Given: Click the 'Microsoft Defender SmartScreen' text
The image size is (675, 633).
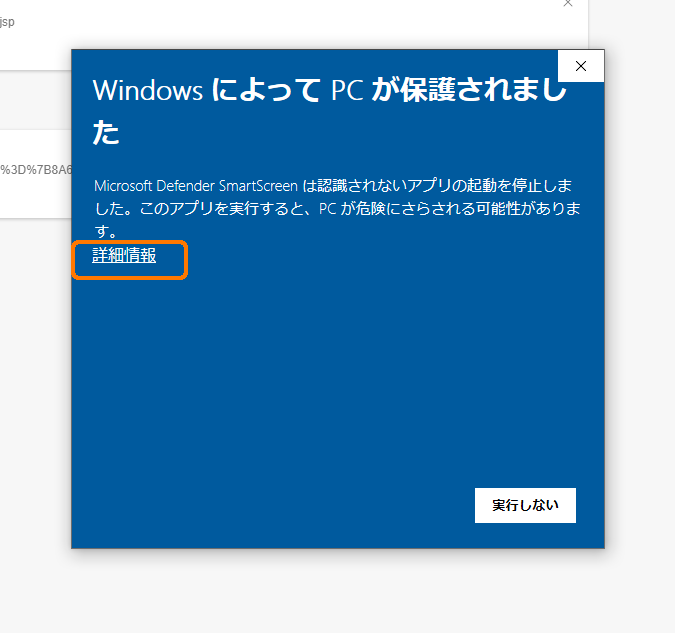Looking at the screenshot, I should [196, 186].
